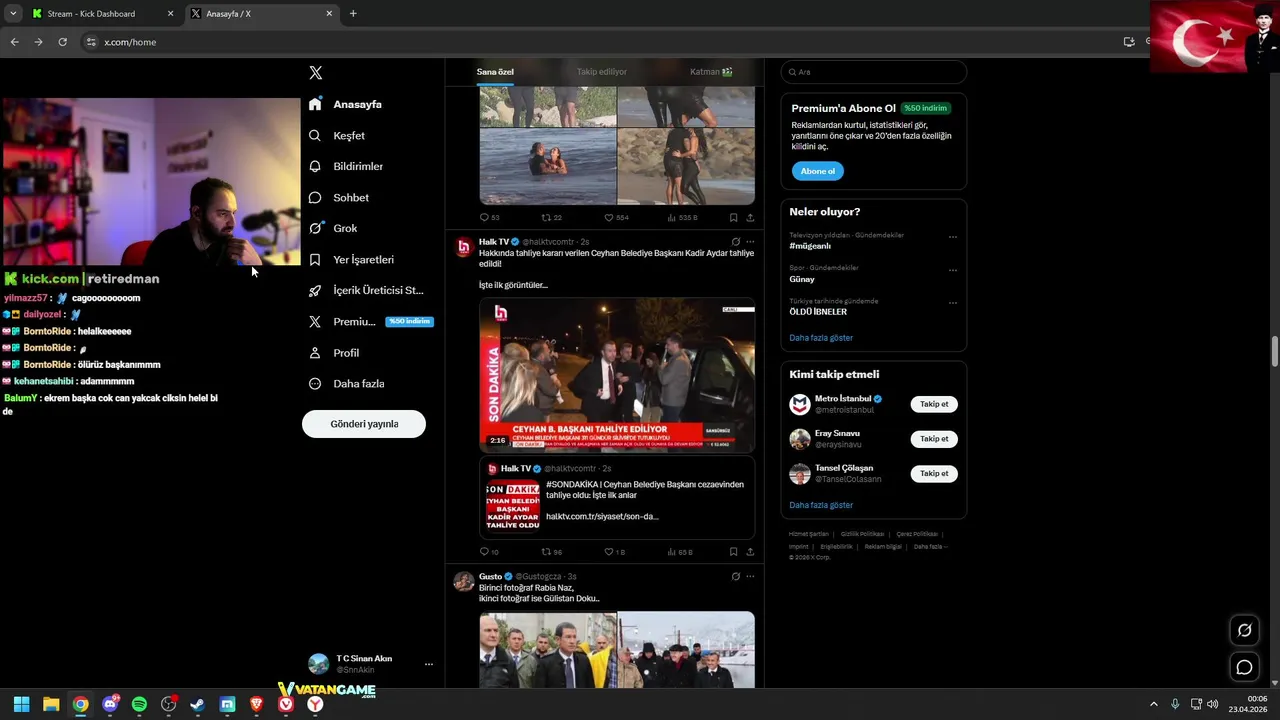Open Yer İşaretleri bookmarks

[x=351, y=260]
